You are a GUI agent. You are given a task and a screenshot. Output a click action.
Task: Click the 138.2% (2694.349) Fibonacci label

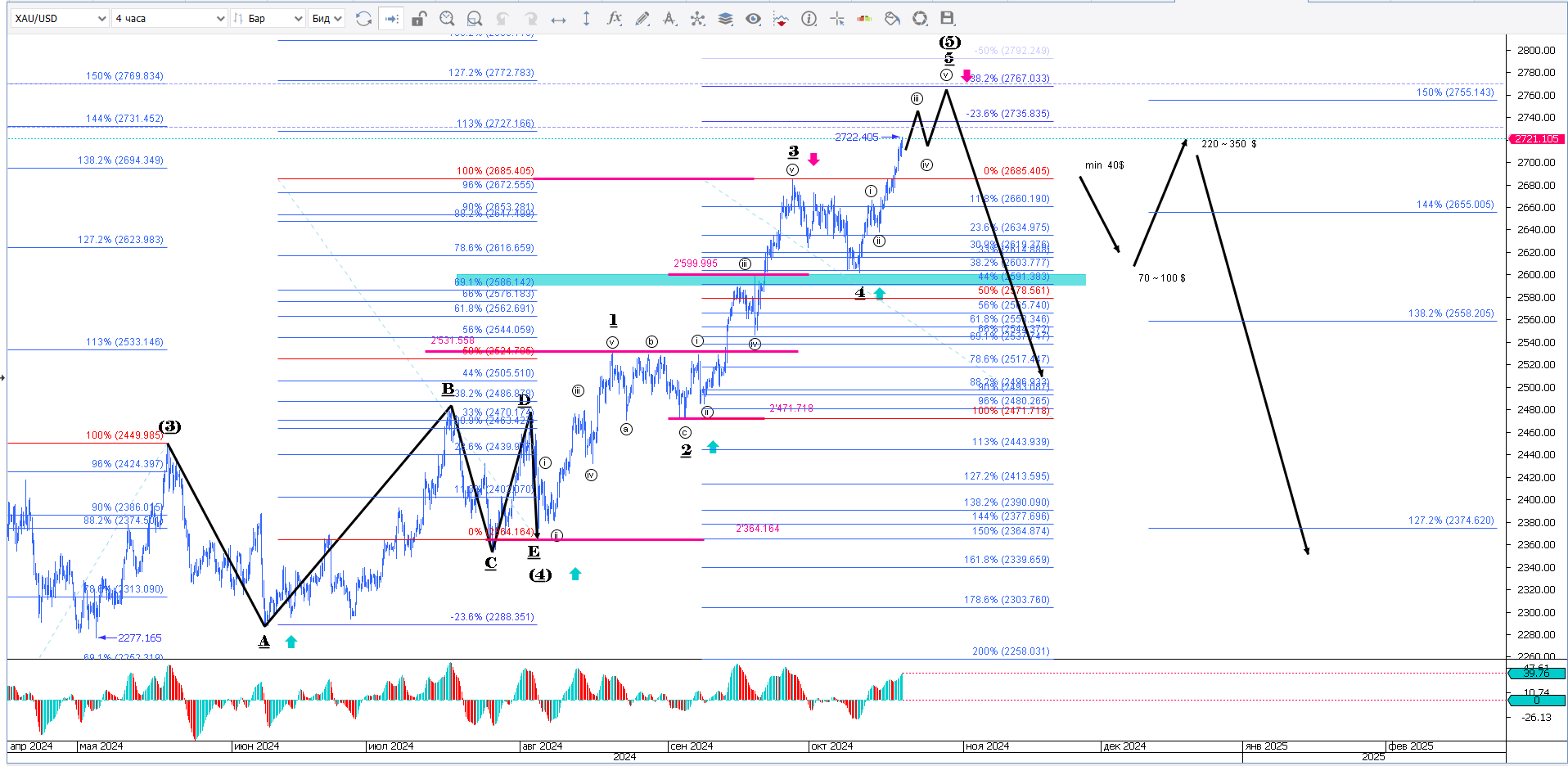click(x=120, y=160)
